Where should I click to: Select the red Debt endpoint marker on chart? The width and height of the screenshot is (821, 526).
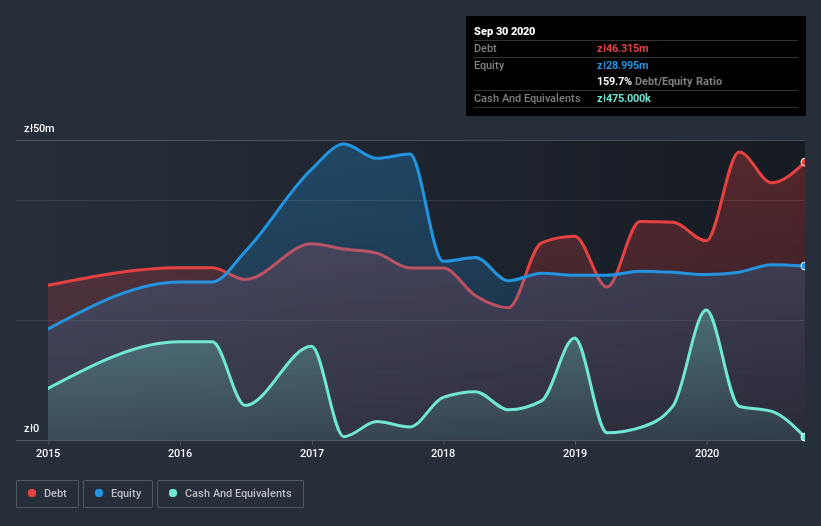click(804, 162)
